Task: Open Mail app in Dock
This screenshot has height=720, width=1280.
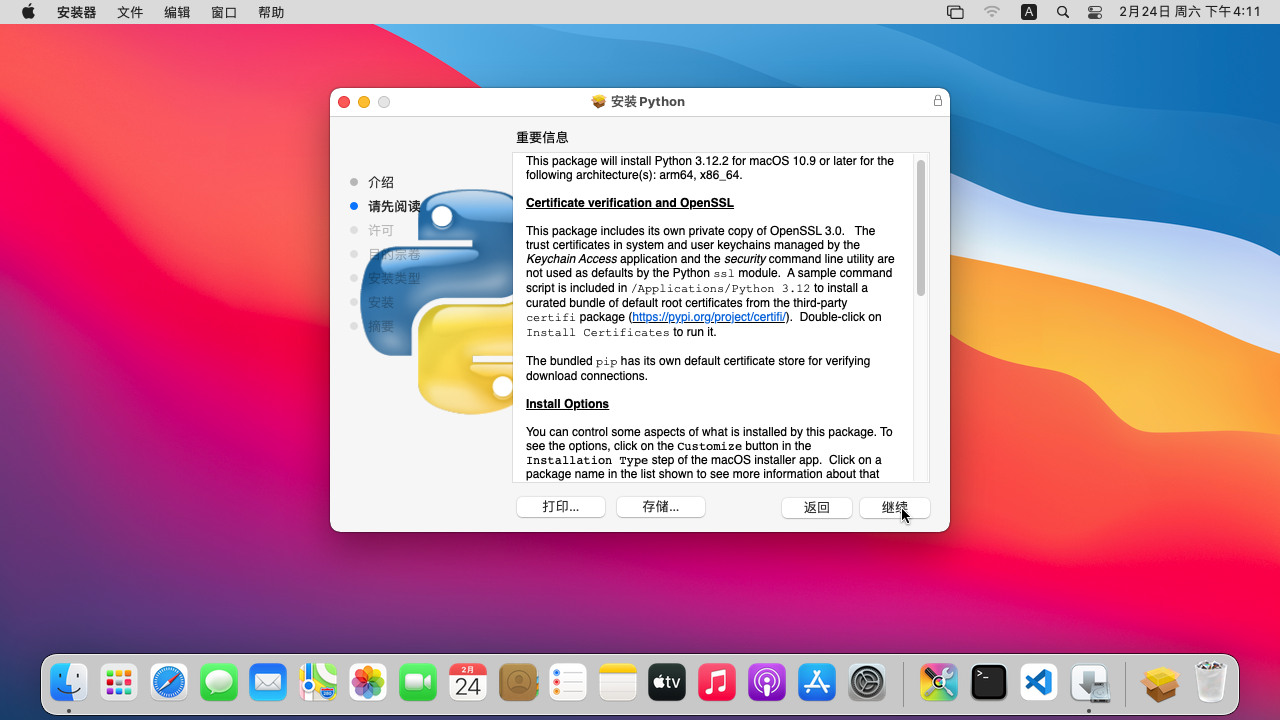Action: (268, 683)
